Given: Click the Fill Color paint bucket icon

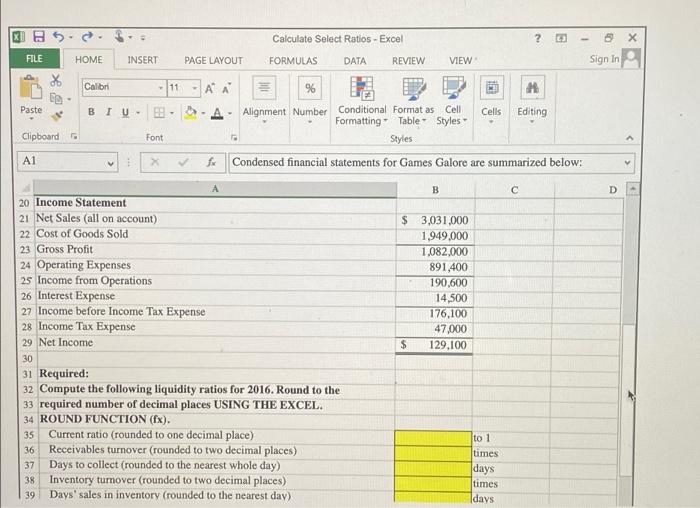Looking at the screenshot, I should (x=191, y=113).
